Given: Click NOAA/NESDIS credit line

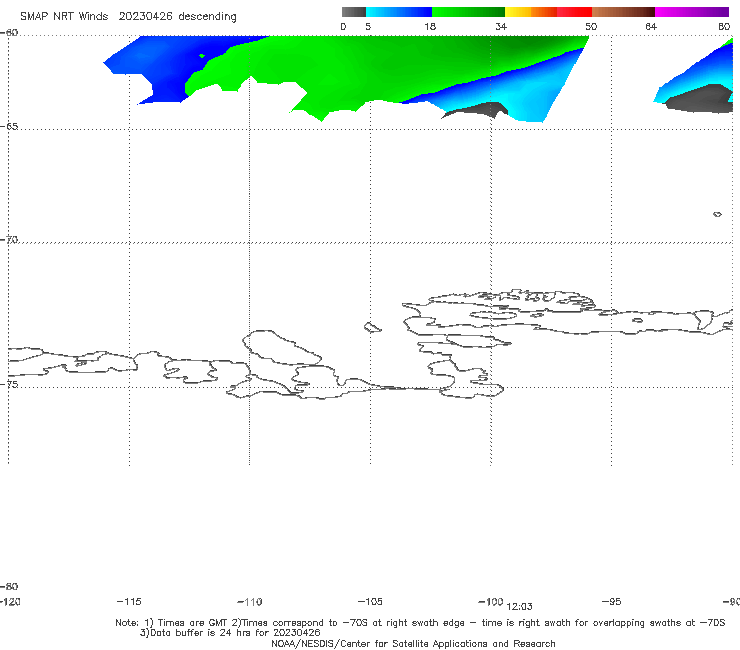Looking at the screenshot, I should 413,643.
